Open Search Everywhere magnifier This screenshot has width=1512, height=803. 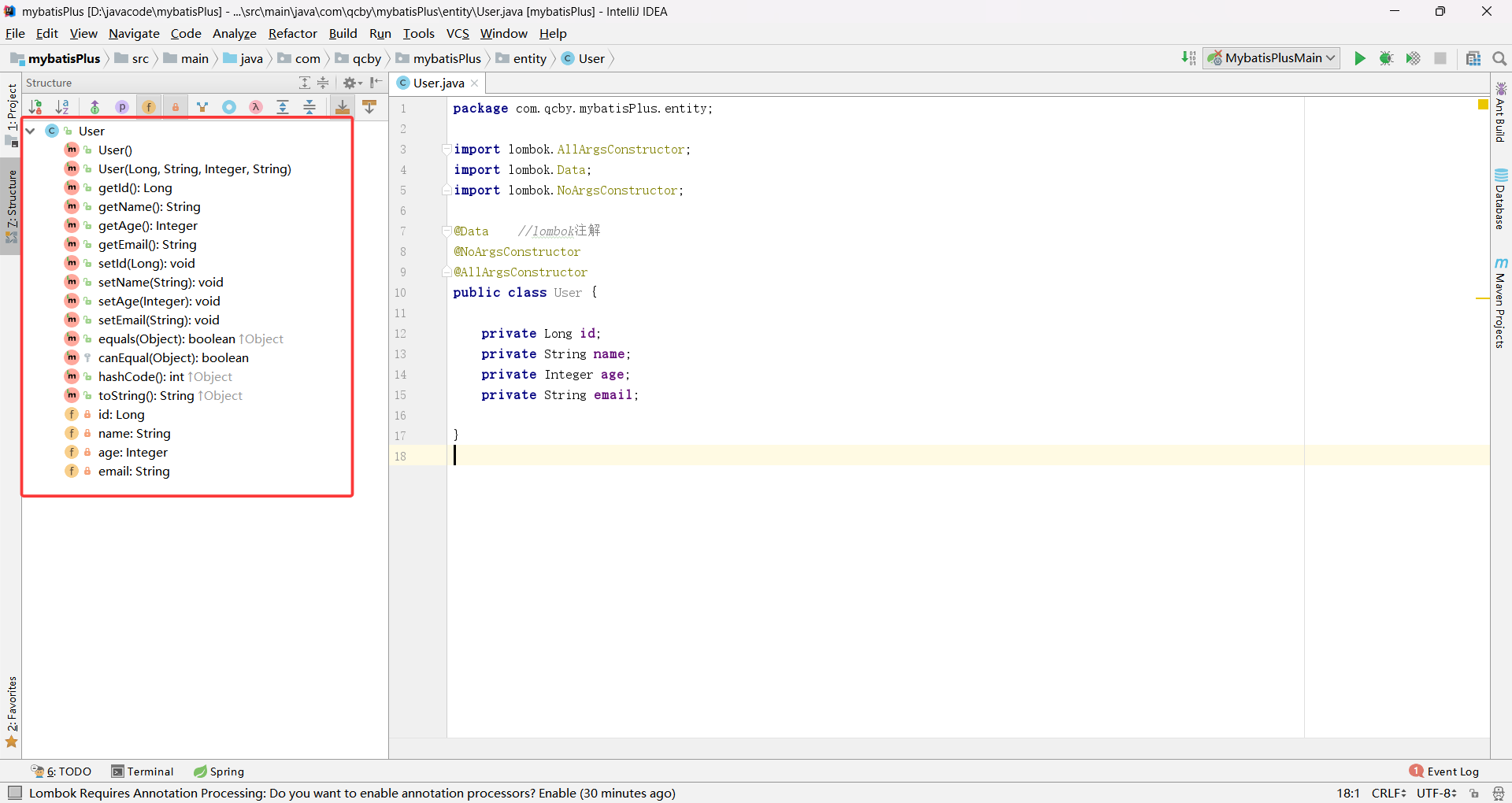[1499, 58]
